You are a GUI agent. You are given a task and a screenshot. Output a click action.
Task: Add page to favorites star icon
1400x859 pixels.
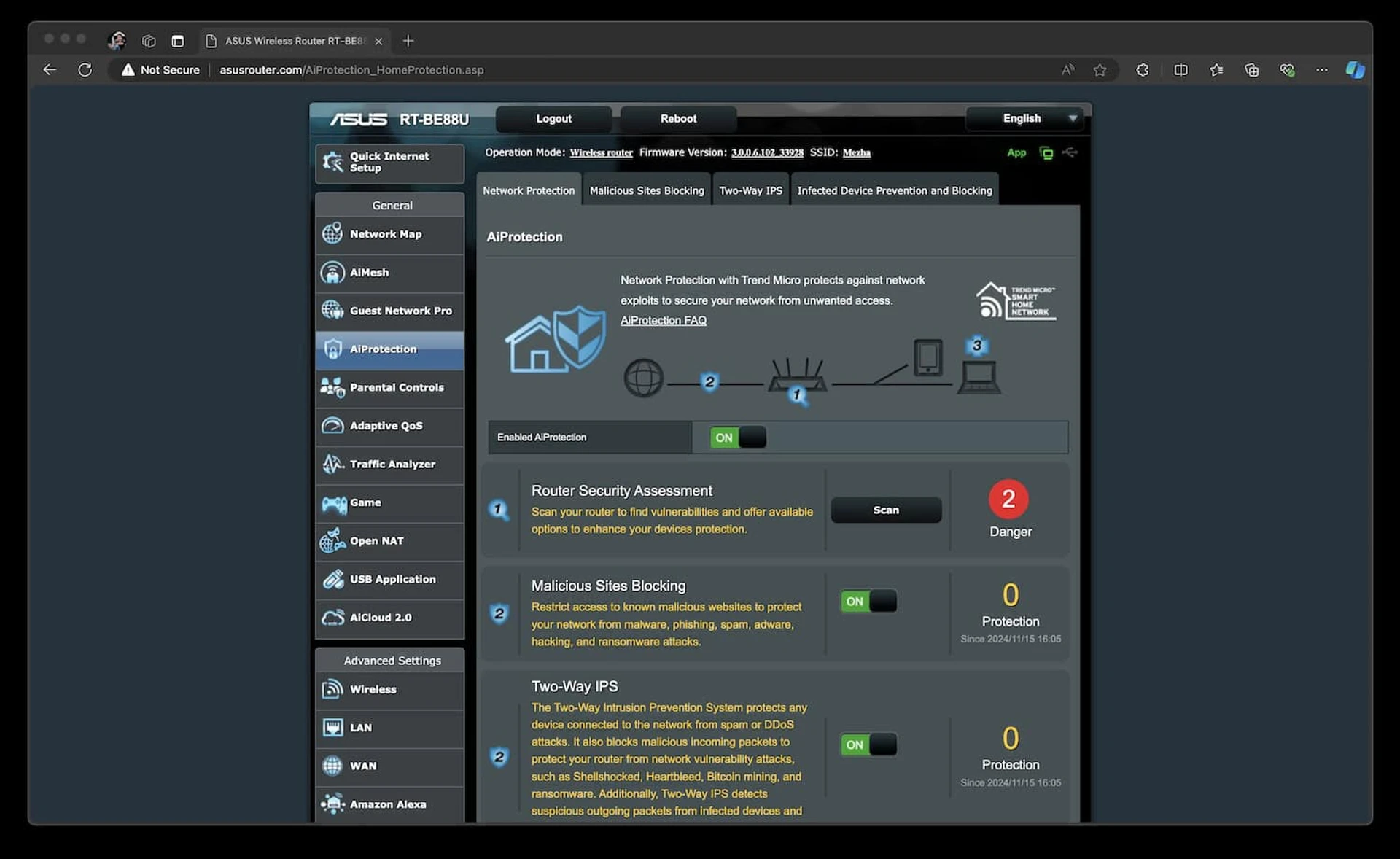[x=1100, y=70]
